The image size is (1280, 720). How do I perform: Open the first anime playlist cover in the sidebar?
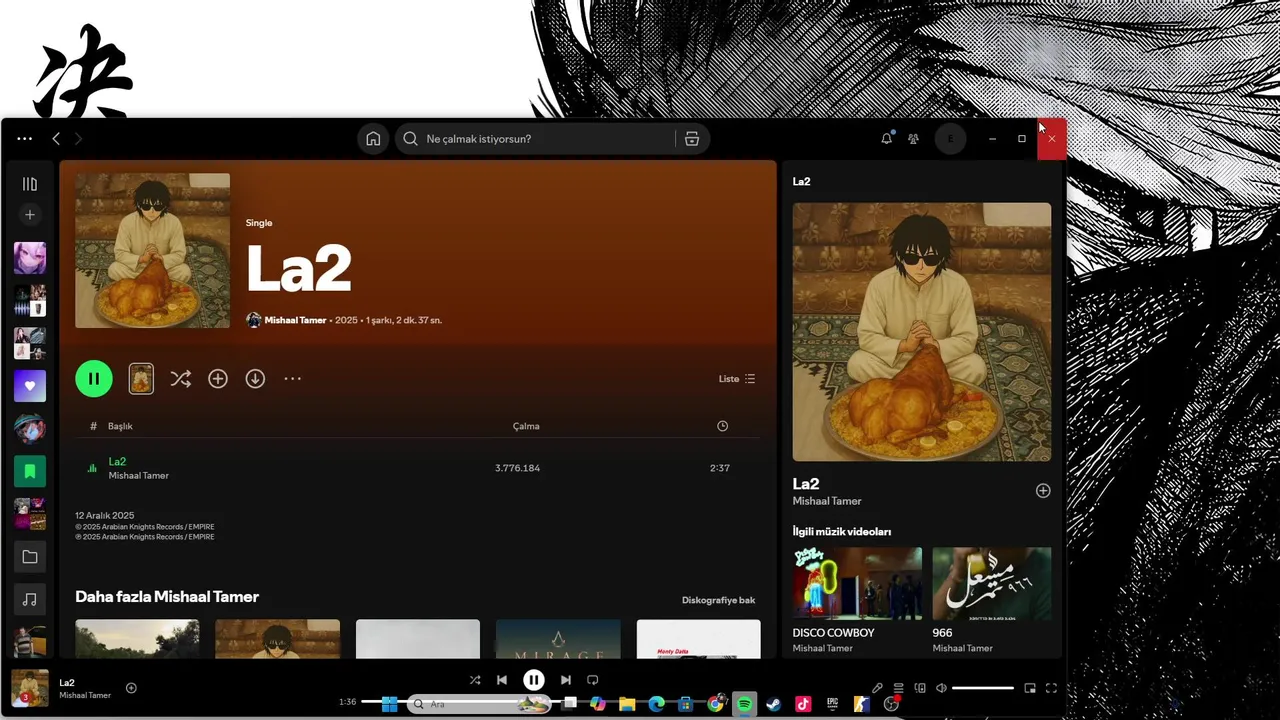point(30,258)
